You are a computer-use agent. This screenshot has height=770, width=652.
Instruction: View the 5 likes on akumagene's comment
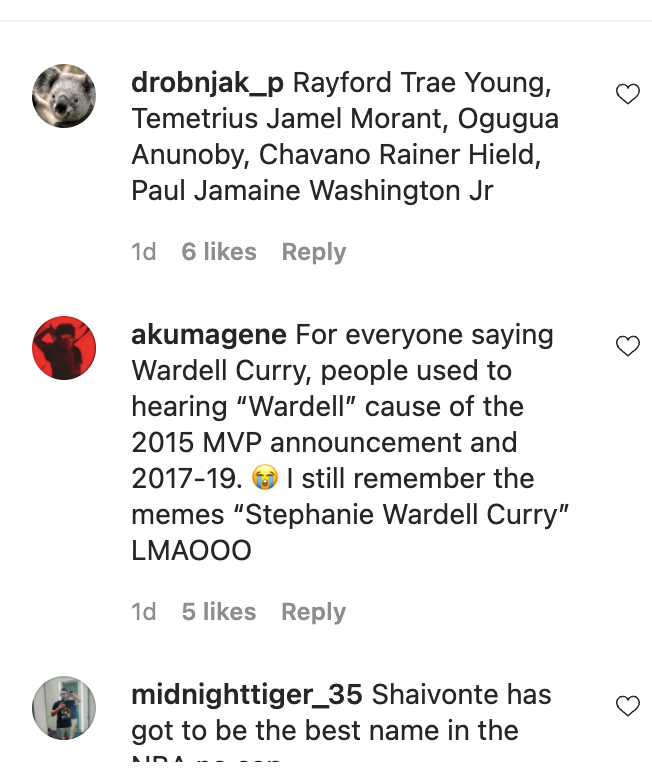[219, 612]
